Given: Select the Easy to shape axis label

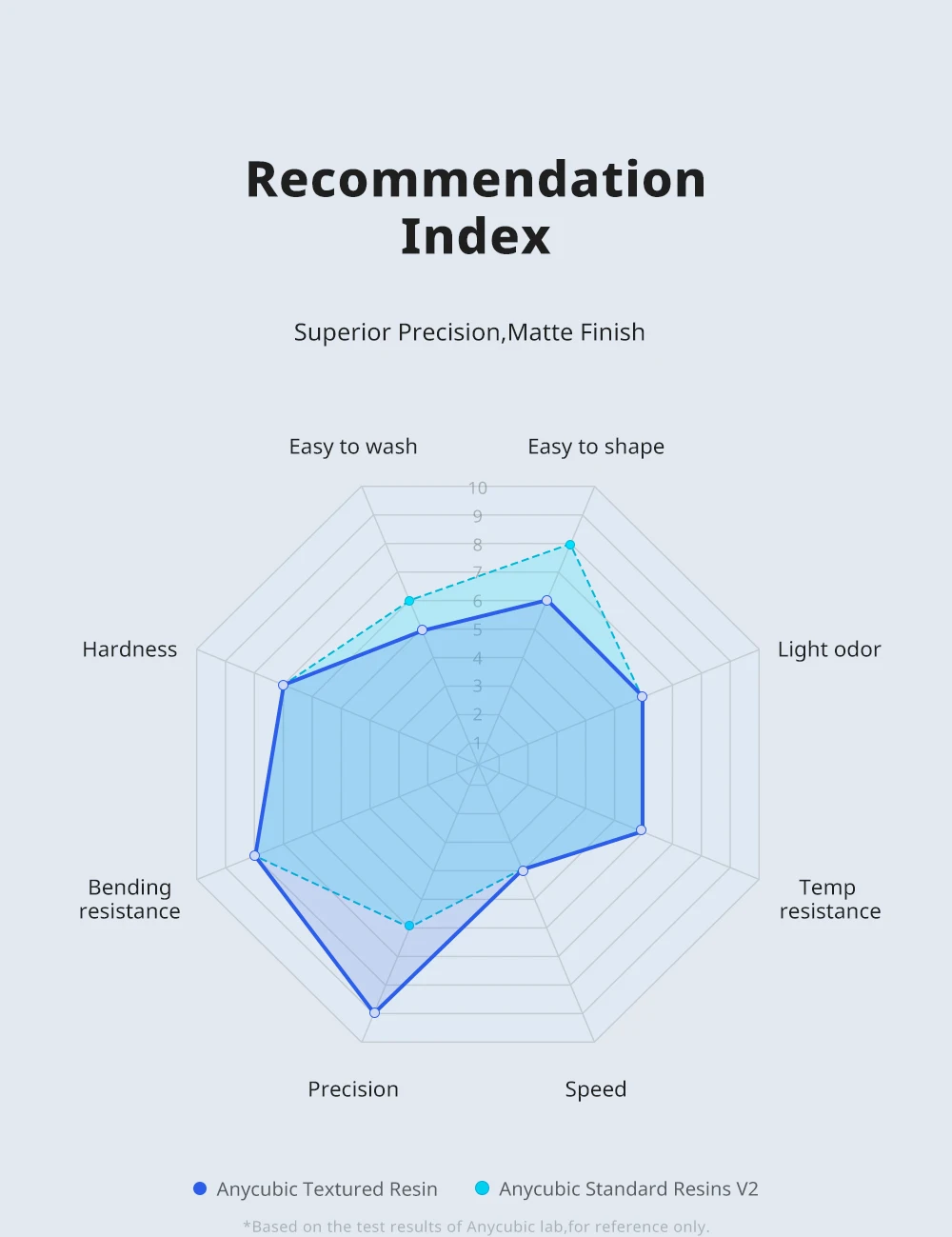Looking at the screenshot, I should [x=596, y=447].
